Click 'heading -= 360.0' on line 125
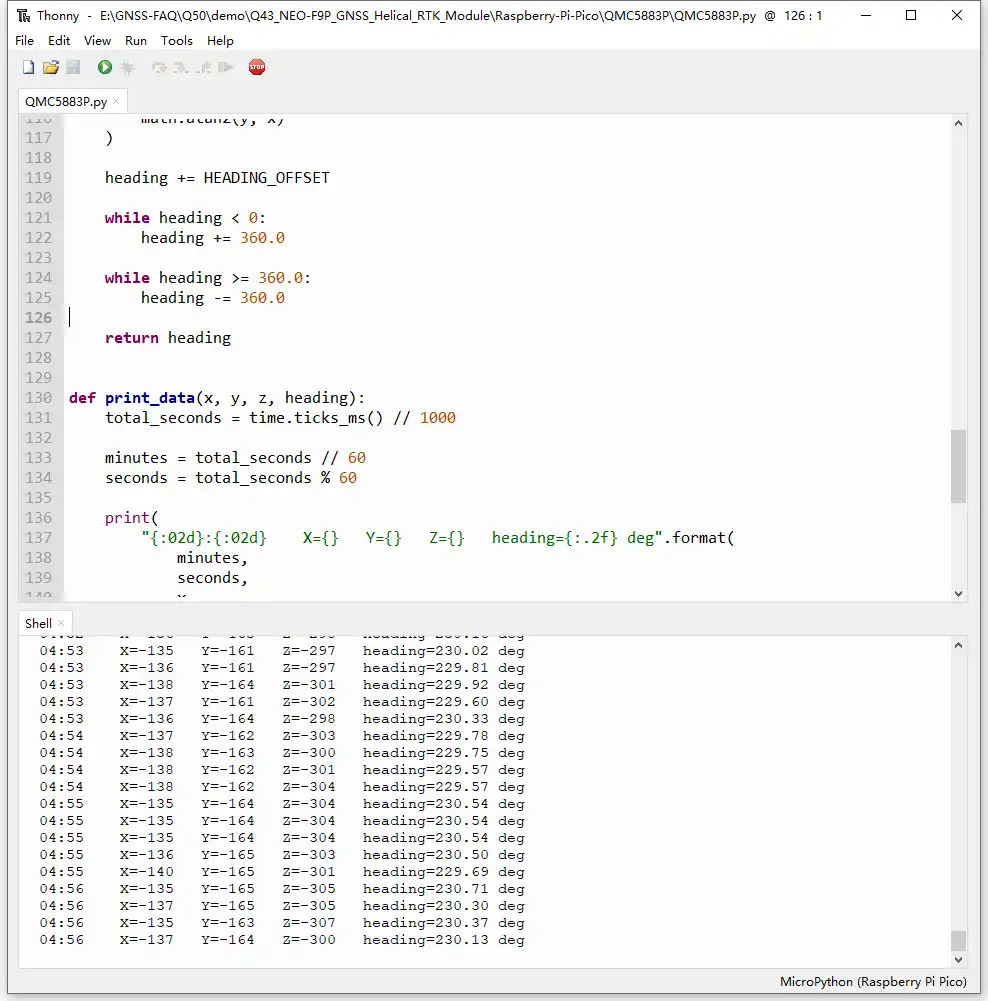988x1001 pixels. click(213, 297)
